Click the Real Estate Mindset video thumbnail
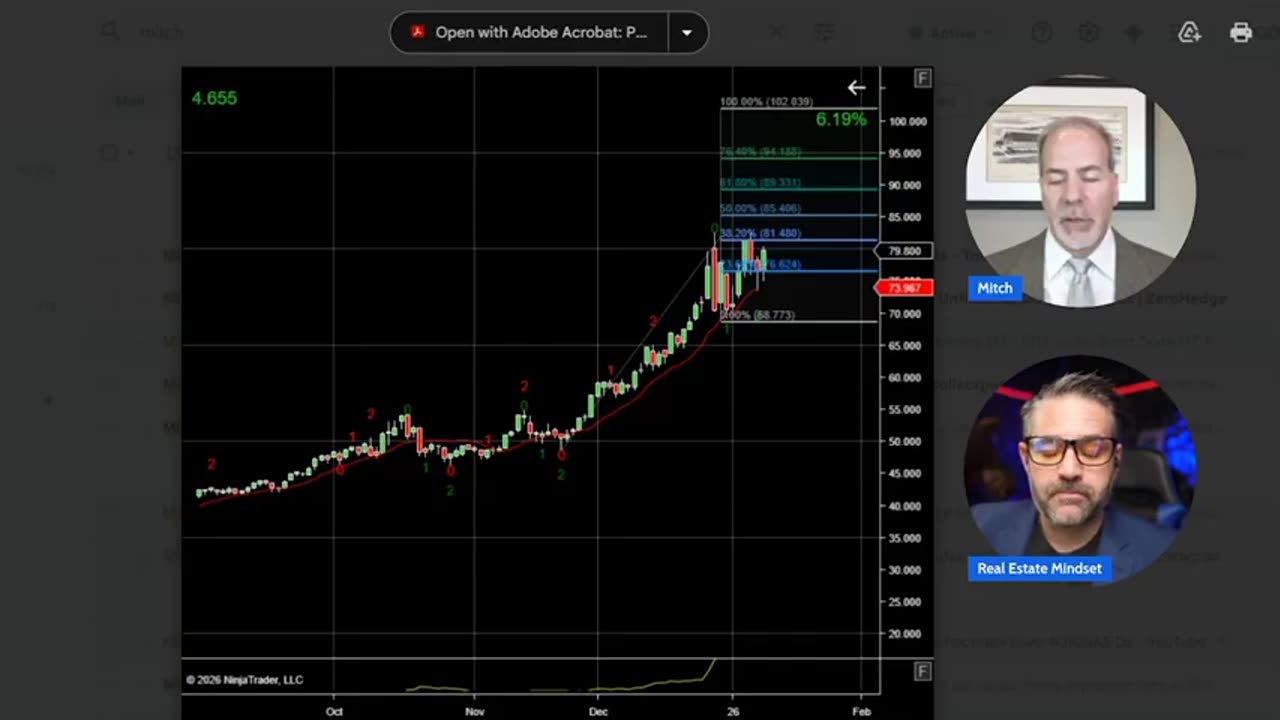Viewport: 1280px width, 720px height. (x=1080, y=470)
